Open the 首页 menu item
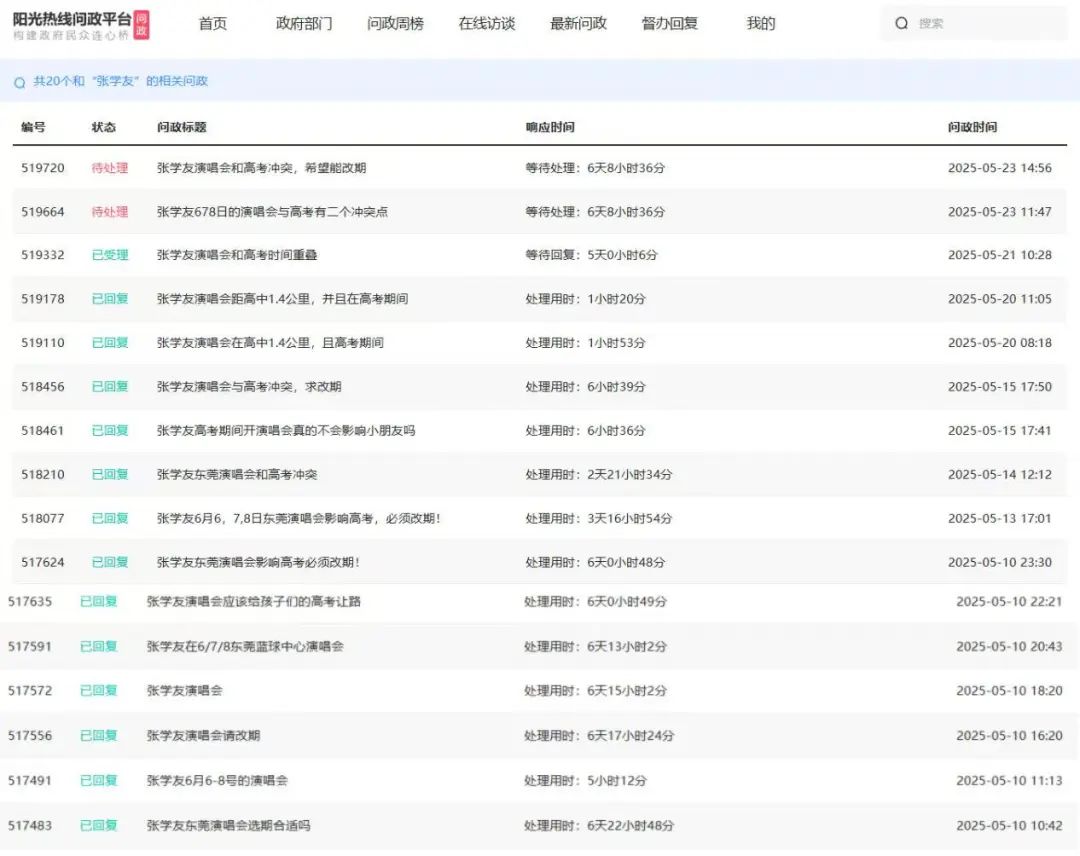 [x=213, y=23]
